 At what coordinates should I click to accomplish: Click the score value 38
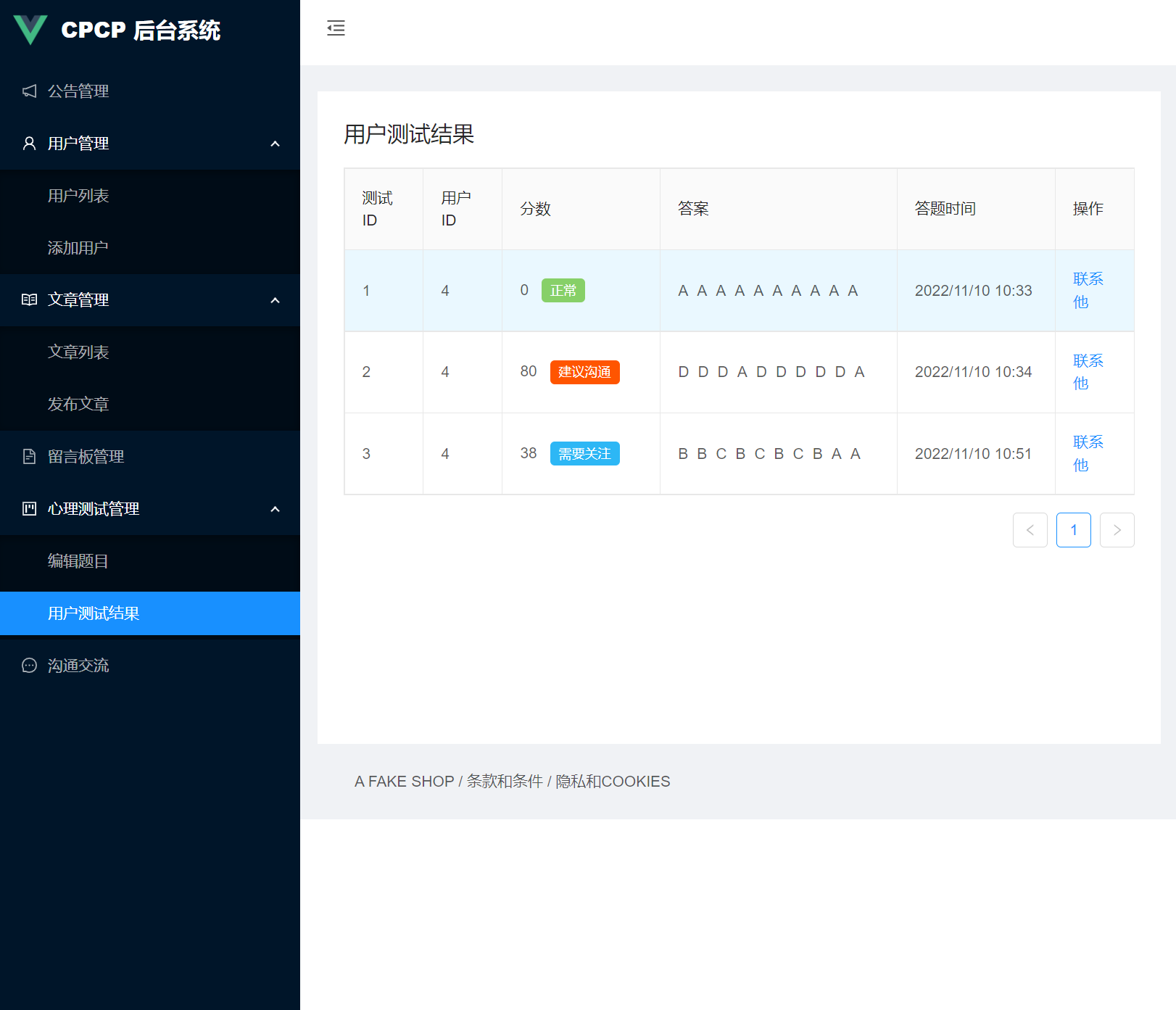[x=529, y=453]
